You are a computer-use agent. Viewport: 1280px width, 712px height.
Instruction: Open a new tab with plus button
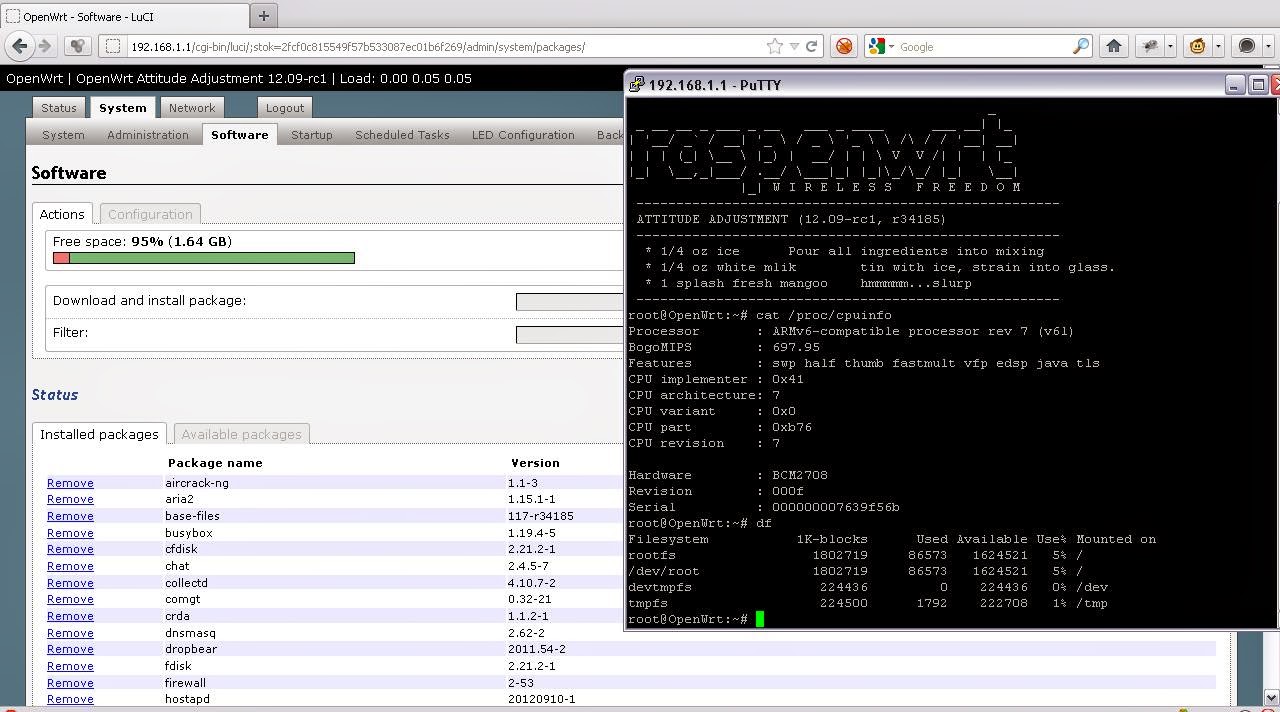coord(264,16)
